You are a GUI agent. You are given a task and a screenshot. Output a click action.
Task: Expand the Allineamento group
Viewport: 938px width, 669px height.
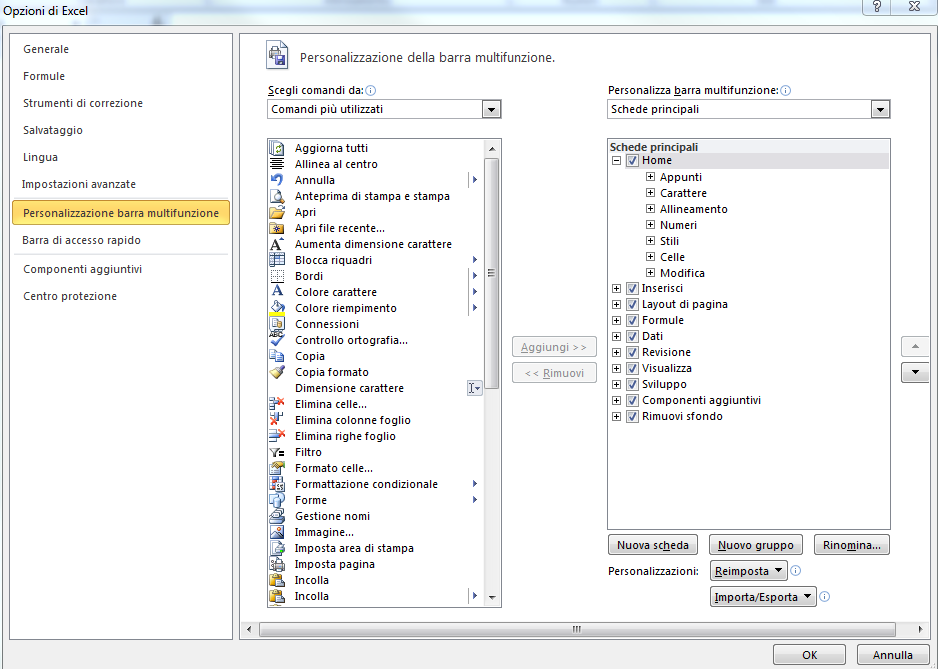point(650,209)
